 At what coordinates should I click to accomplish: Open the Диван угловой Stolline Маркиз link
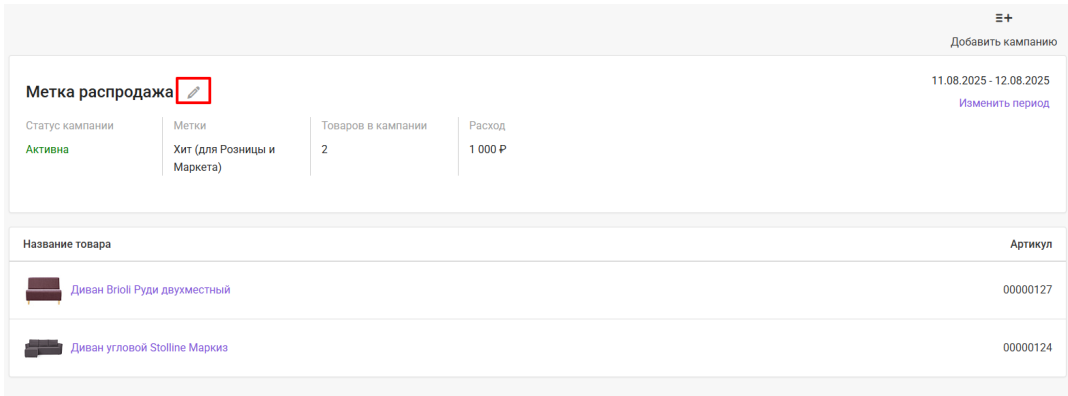click(x=149, y=348)
